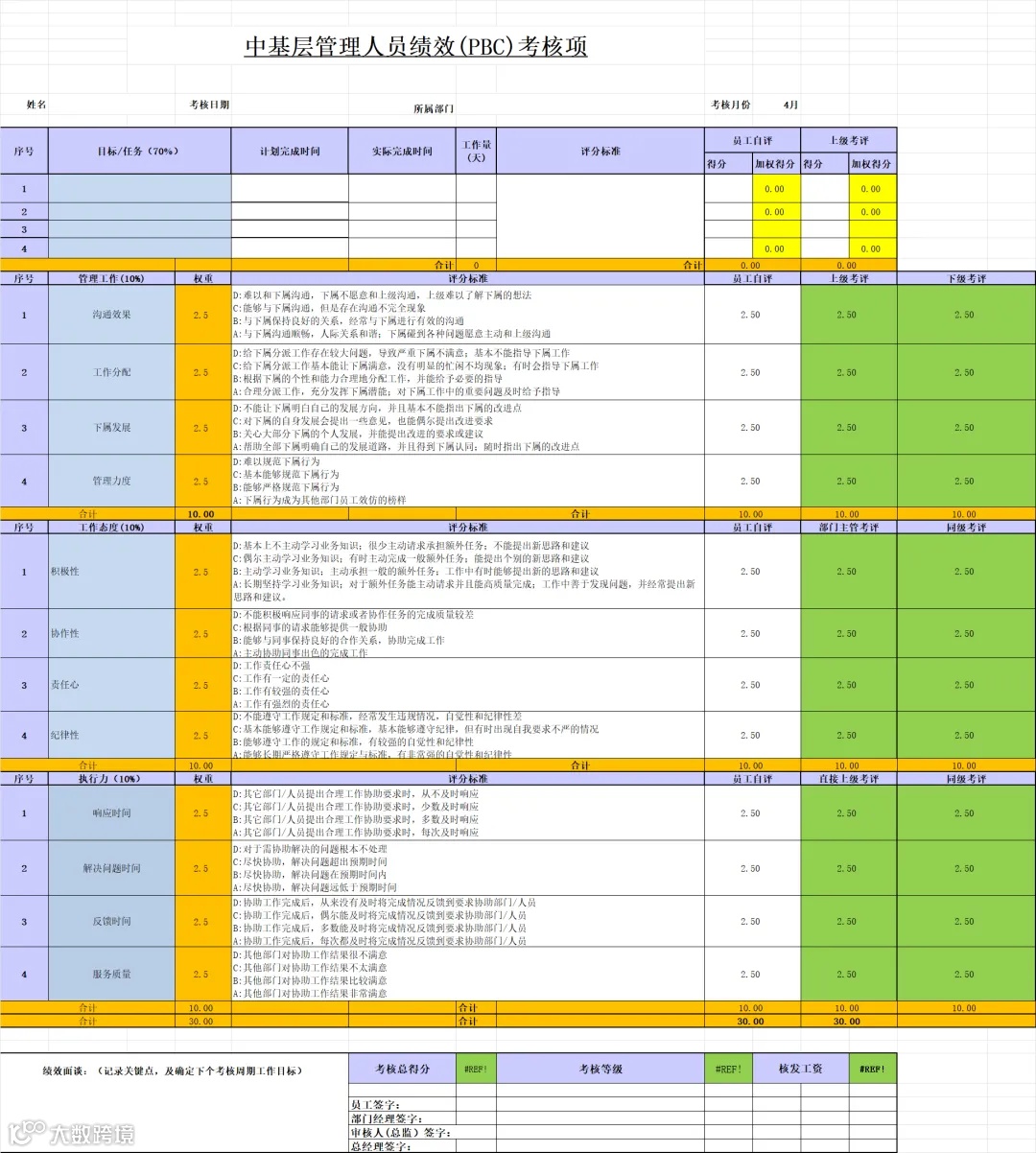Click the 2.5 weight cell for 责任心
Screen dimensions: 1036x1153
click(202, 685)
